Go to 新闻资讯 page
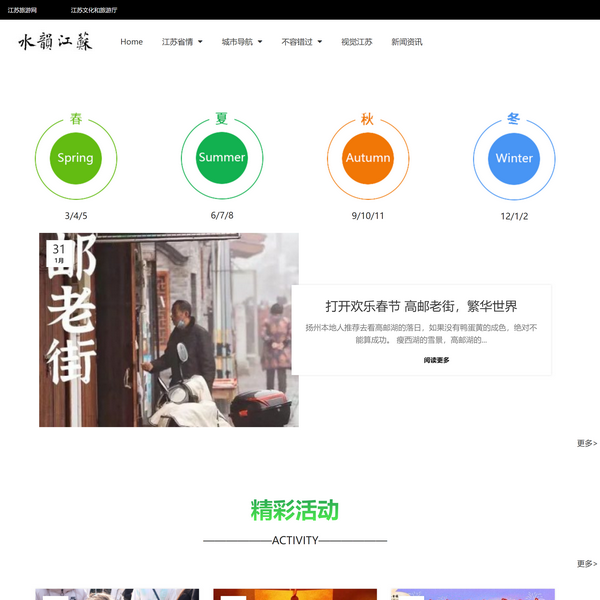 click(406, 42)
